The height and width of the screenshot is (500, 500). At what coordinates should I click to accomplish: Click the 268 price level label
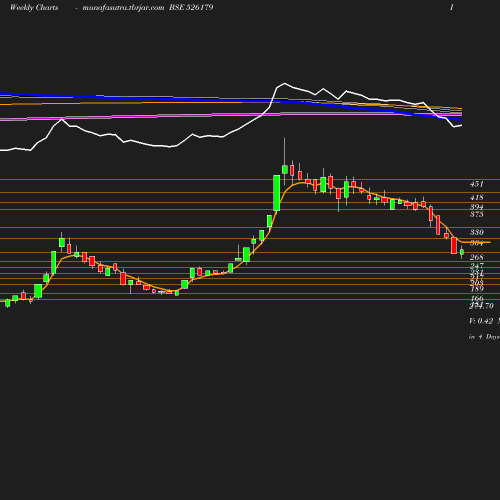pyautogui.click(x=477, y=257)
